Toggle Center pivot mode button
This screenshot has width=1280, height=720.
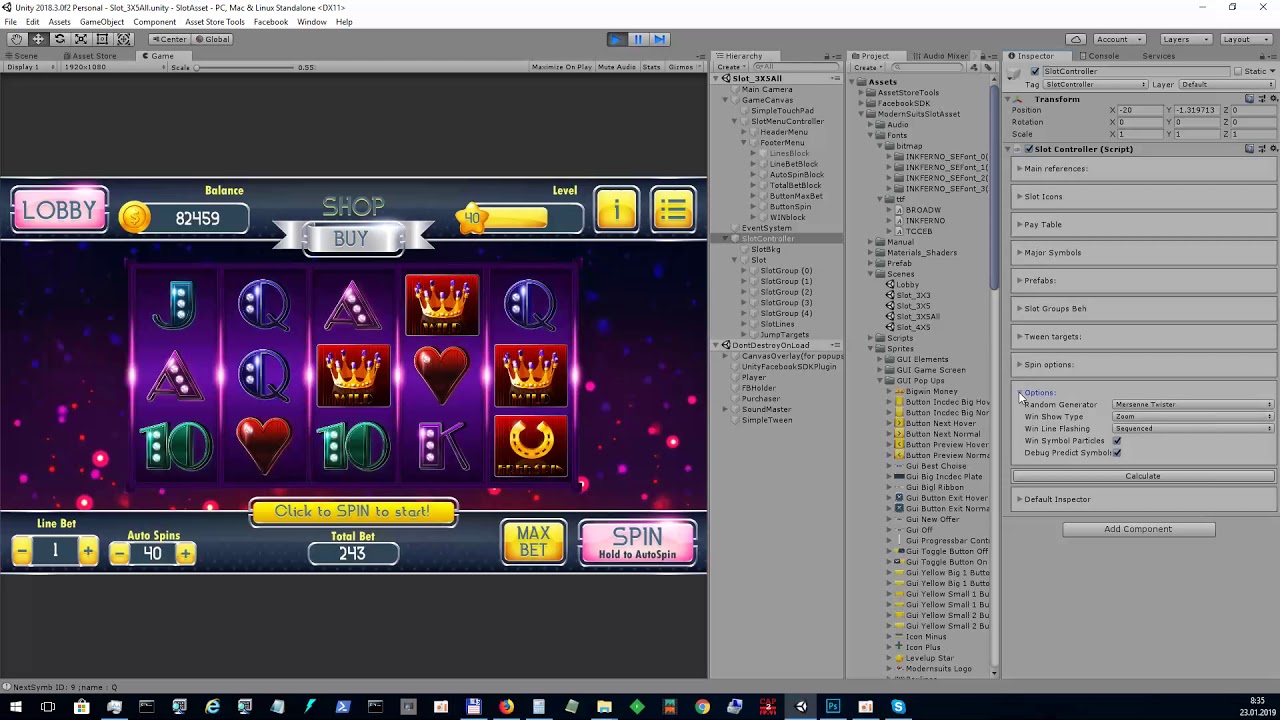(x=168, y=39)
